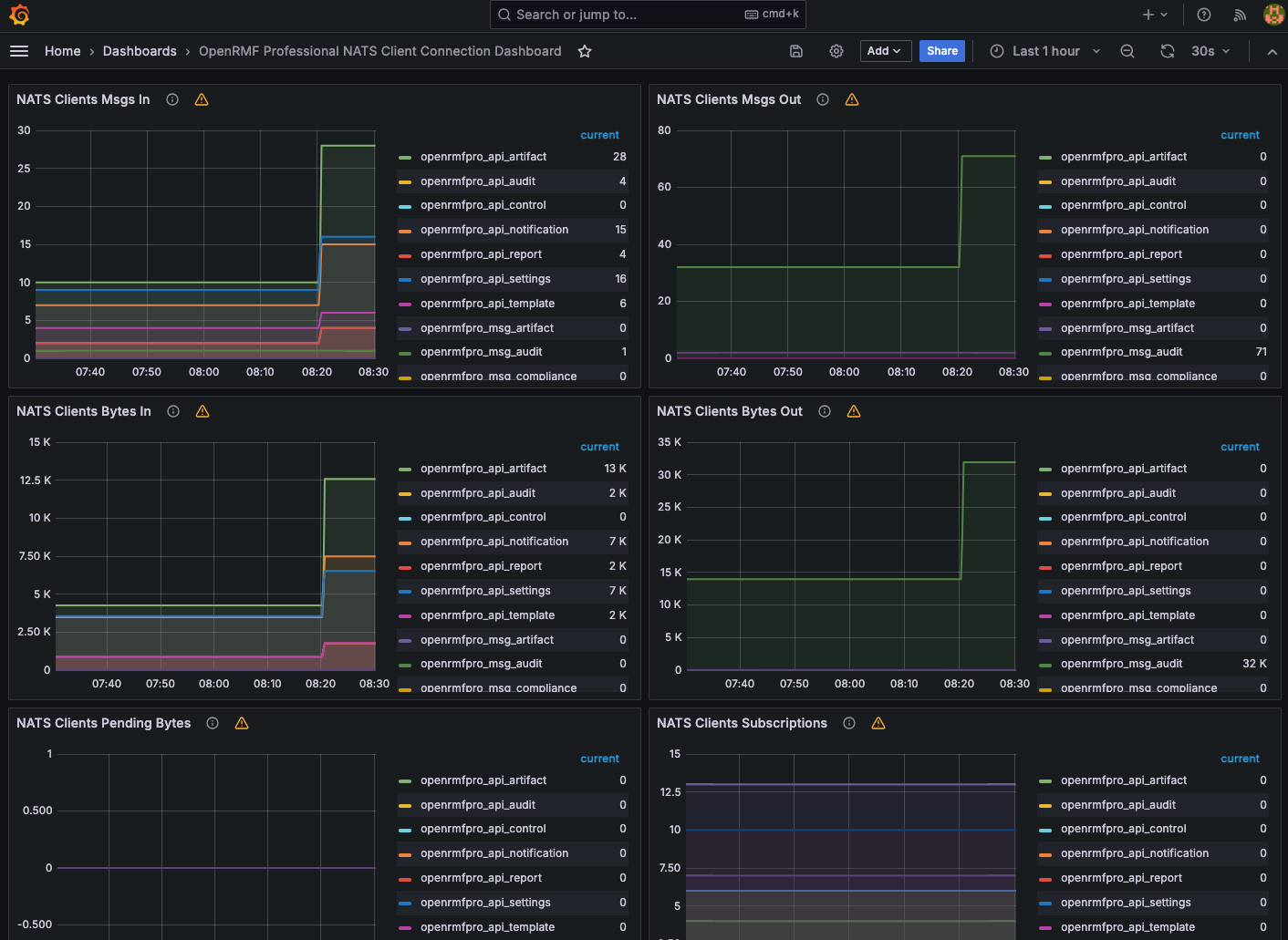The height and width of the screenshot is (940, 1288).
Task: Open NATS Clients Bytes In panel title menu
Action: pos(84,411)
